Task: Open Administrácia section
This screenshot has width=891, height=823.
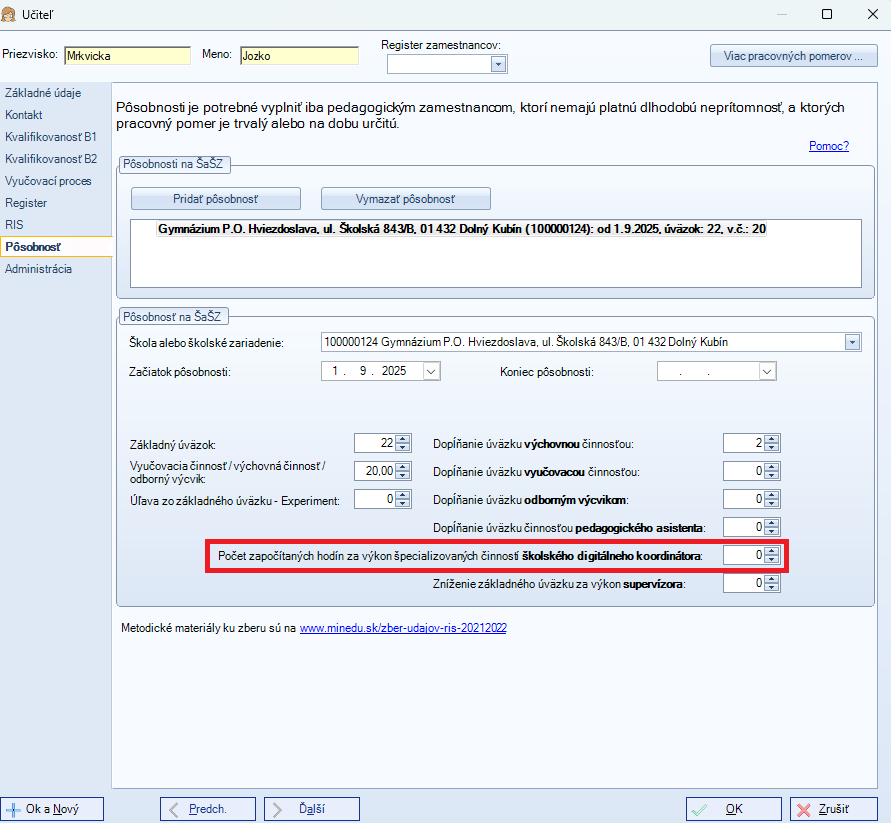Action: (38, 269)
